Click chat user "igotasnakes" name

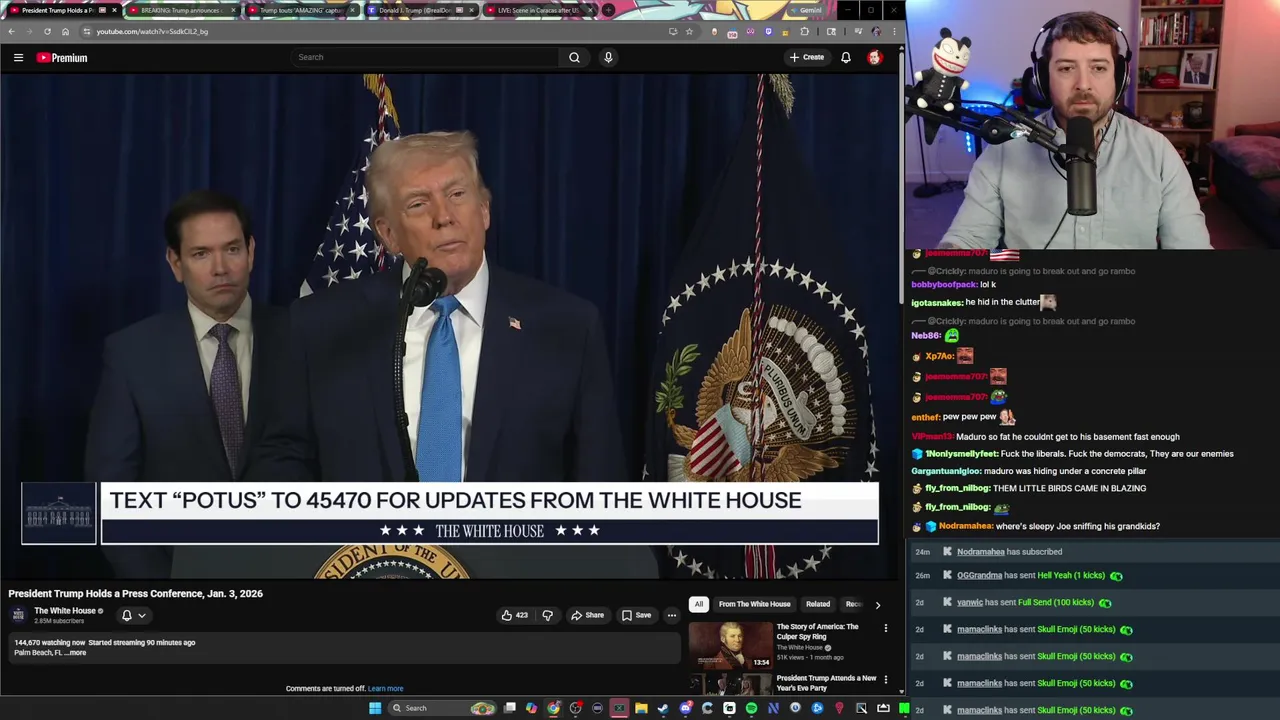[937, 302]
